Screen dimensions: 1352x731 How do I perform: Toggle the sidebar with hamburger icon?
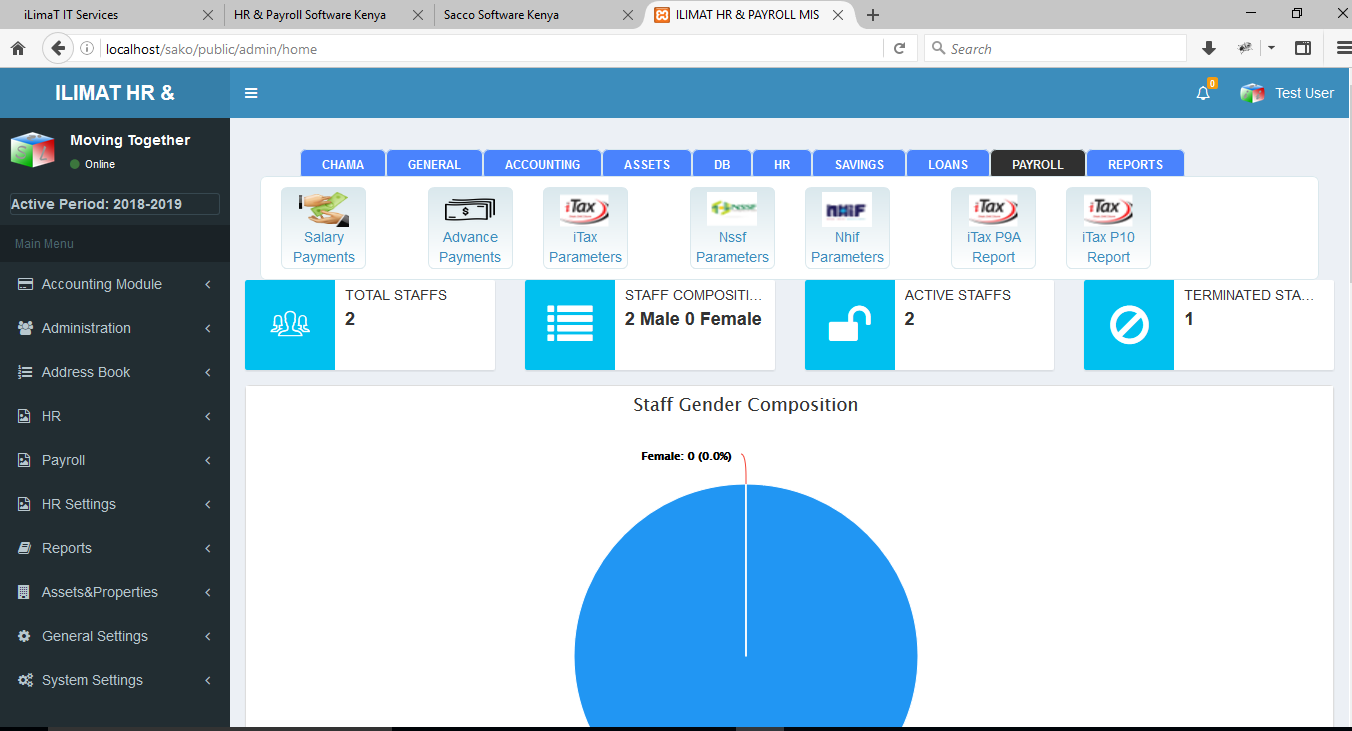click(x=251, y=93)
